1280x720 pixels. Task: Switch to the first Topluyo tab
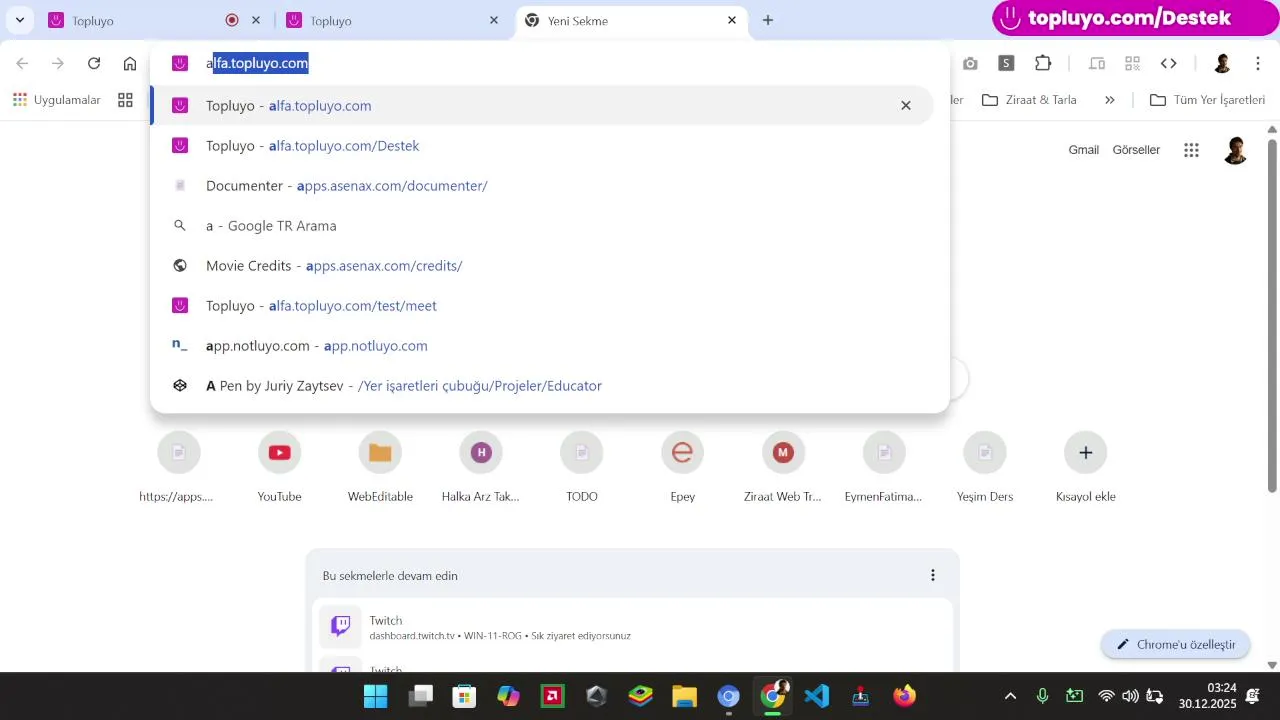point(140,20)
